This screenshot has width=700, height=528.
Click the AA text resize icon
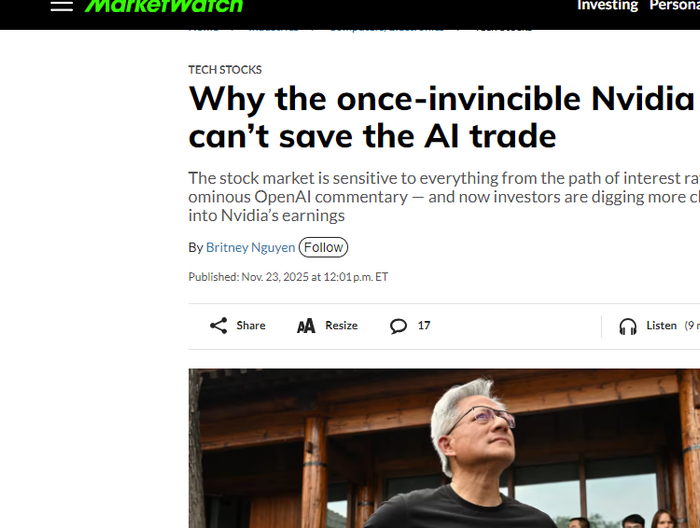pos(306,326)
